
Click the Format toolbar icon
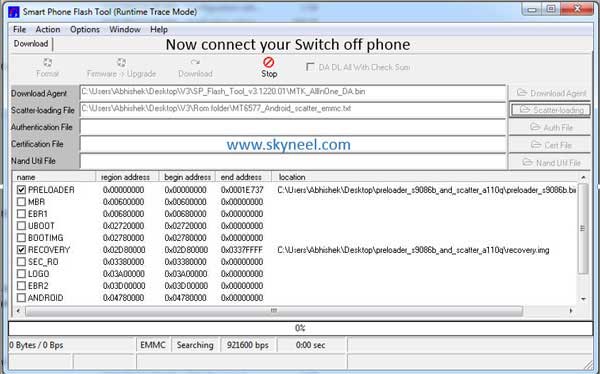click(47, 62)
